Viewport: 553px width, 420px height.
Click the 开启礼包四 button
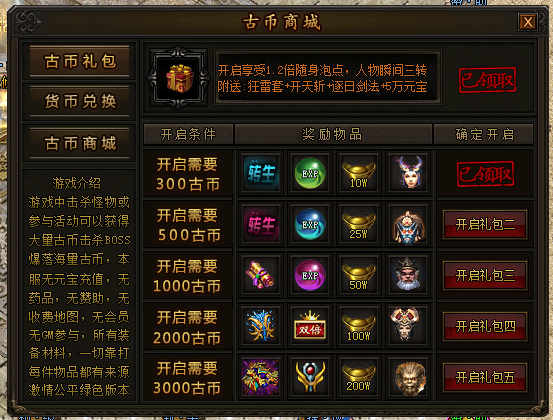pyautogui.click(x=485, y=326)
